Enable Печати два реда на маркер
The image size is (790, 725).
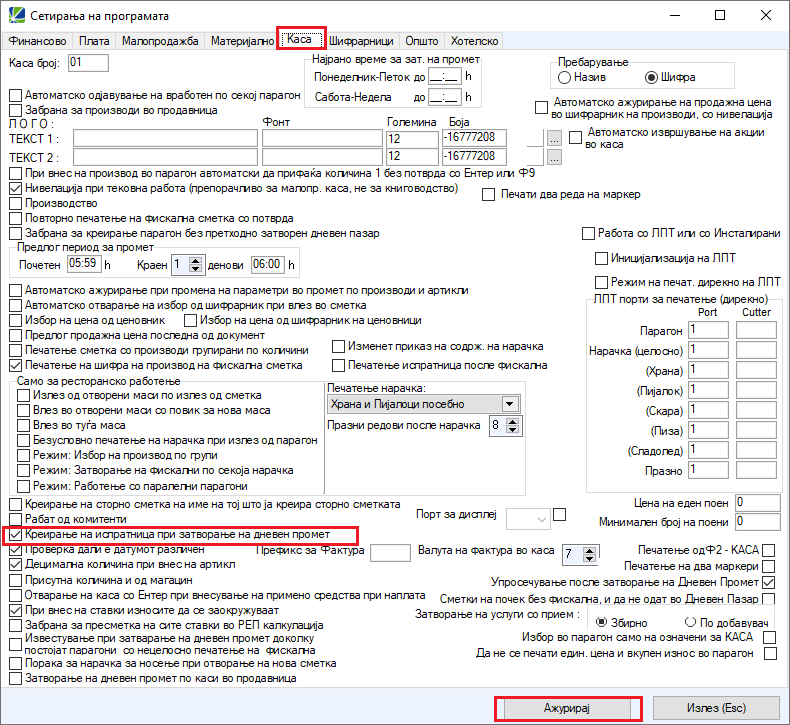[488, 194]
